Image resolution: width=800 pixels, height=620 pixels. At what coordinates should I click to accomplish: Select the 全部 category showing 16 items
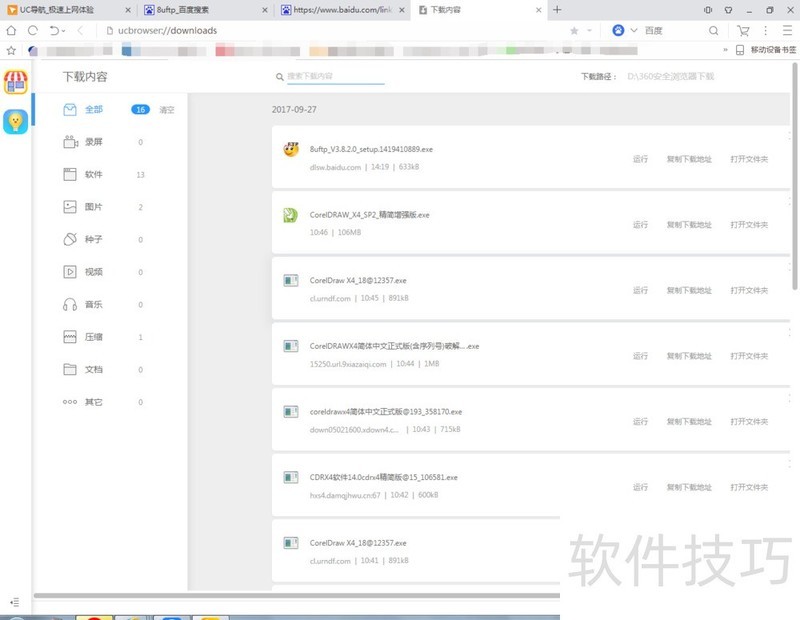(x=95, y=111)
